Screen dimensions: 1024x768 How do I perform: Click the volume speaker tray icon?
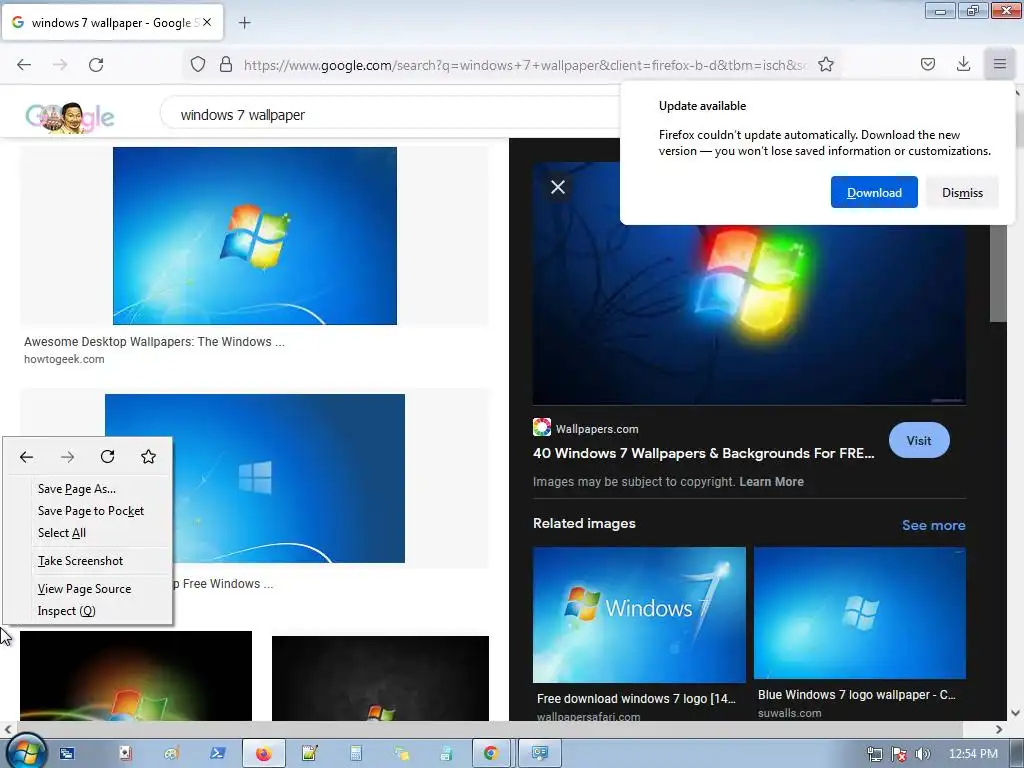922,754
